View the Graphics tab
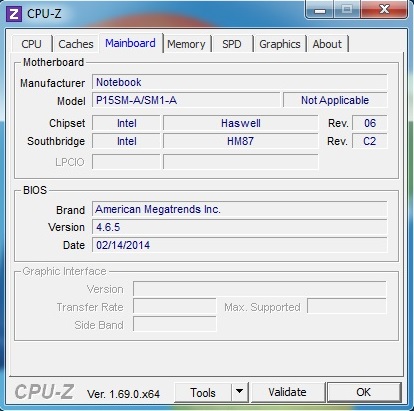 [280, 44]
